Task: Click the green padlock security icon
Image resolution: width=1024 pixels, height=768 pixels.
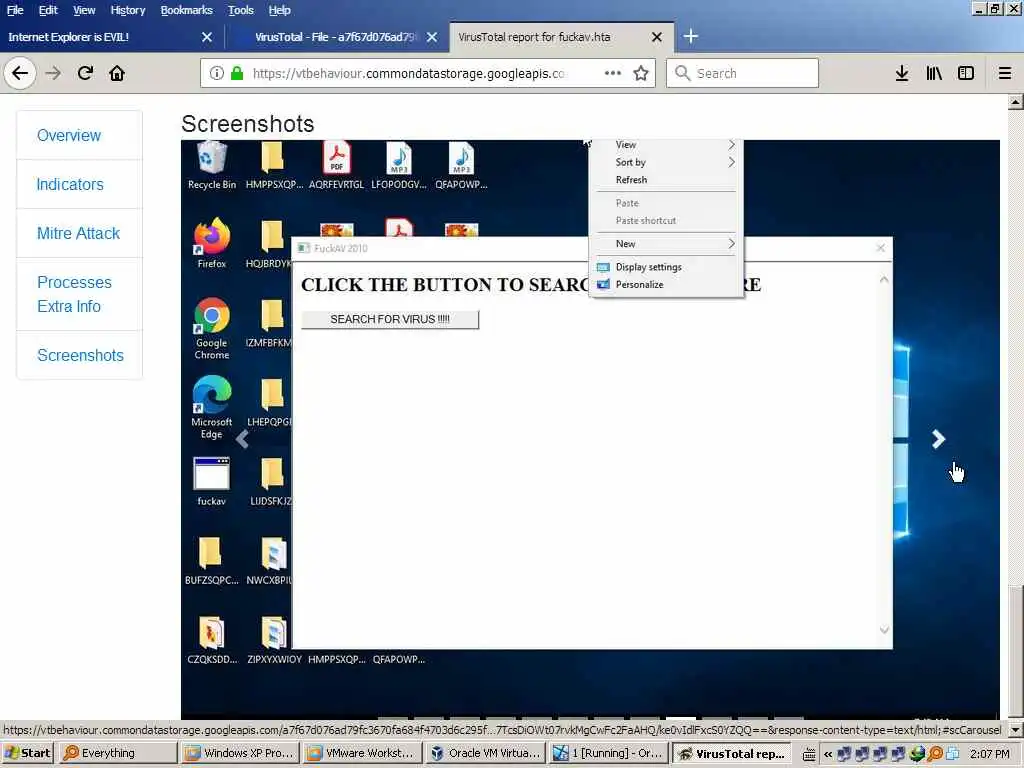Action: pos(238,73)
